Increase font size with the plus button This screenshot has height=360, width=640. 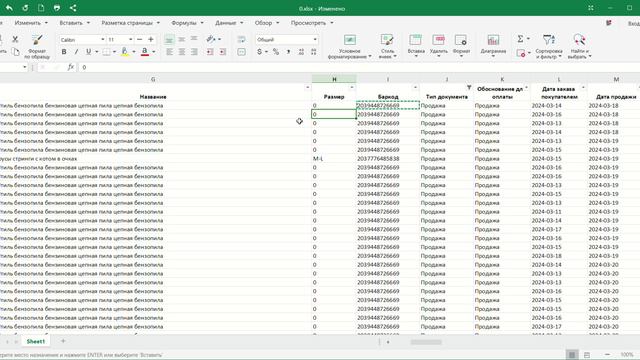coord(151,39)
